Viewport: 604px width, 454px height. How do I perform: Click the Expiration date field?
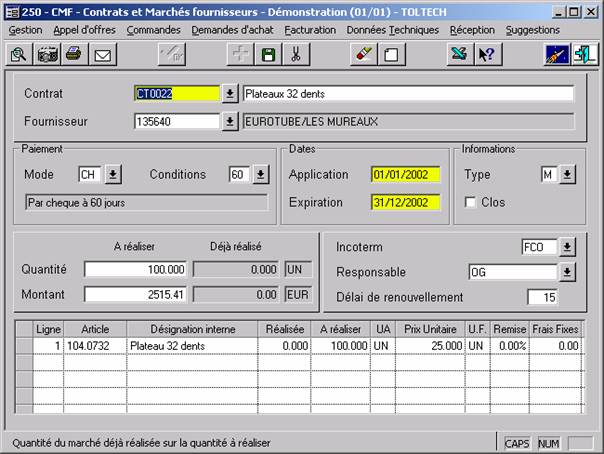coord(406,202)
